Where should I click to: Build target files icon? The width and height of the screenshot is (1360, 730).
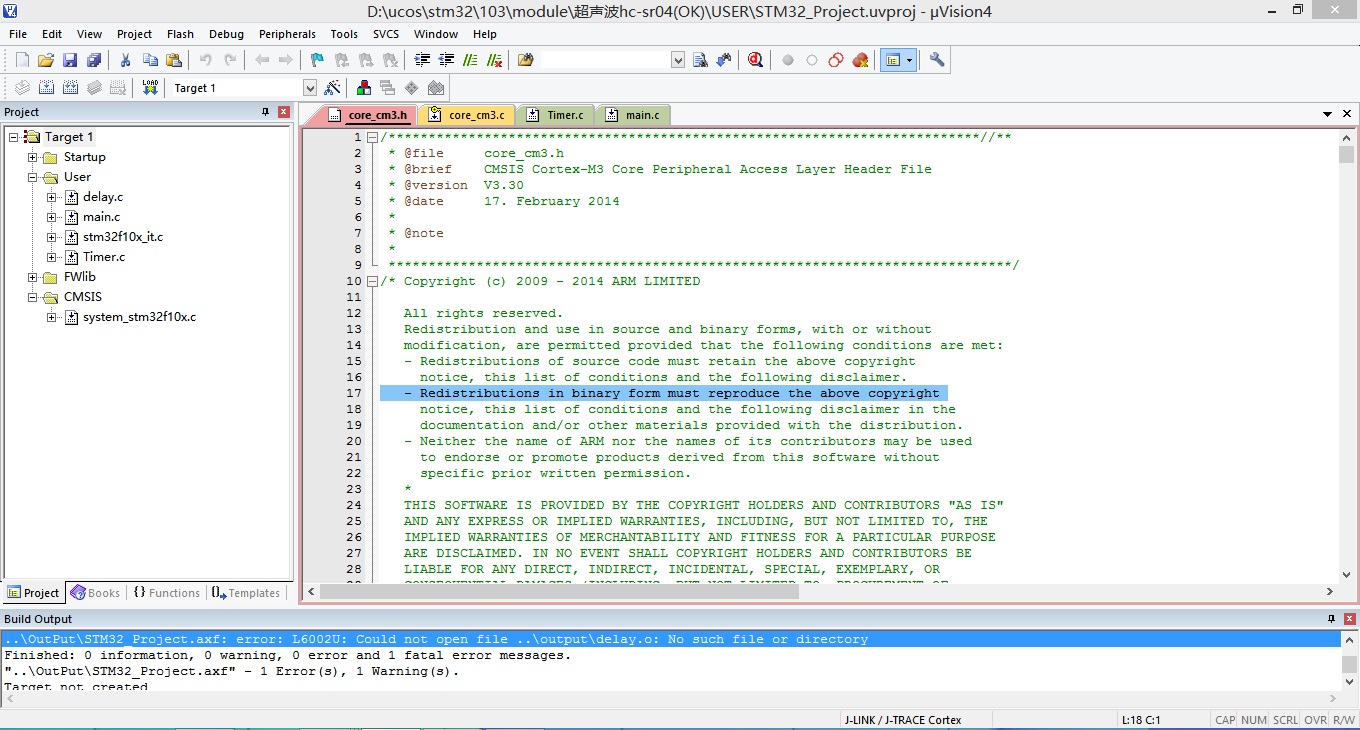(46, 88)
